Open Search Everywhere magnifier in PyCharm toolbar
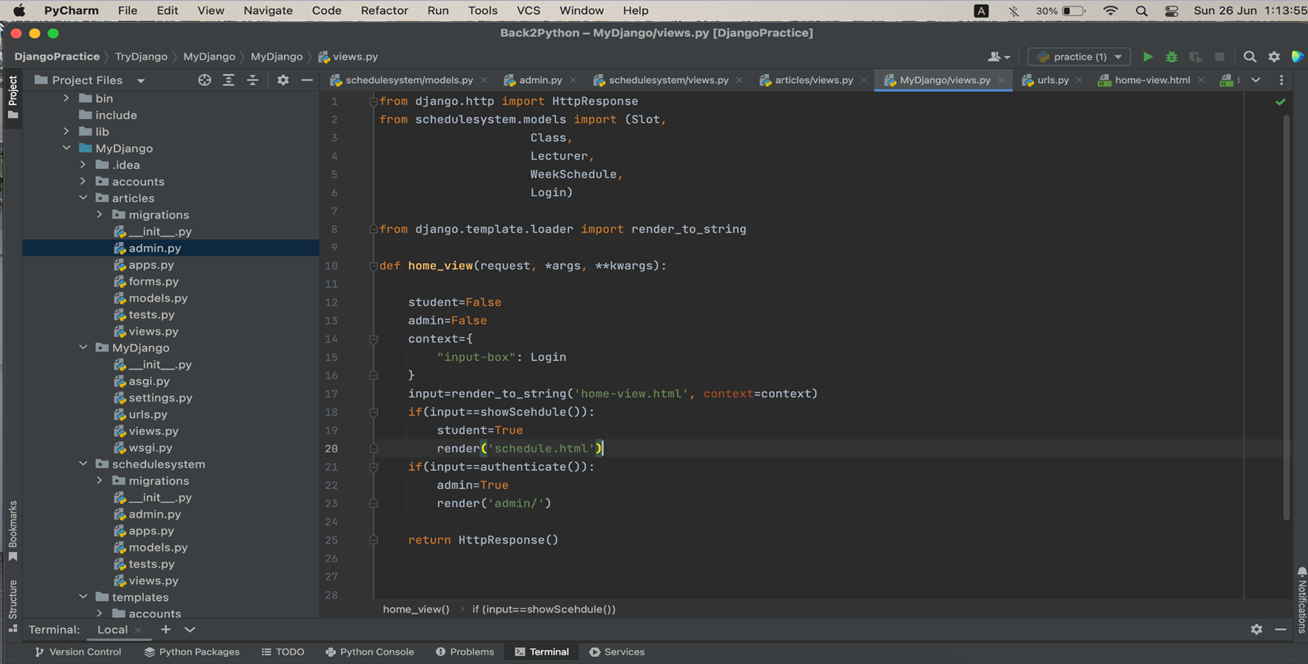Image resolution: width=1308 pixels, height=664 pixels. pos(1250,57)
